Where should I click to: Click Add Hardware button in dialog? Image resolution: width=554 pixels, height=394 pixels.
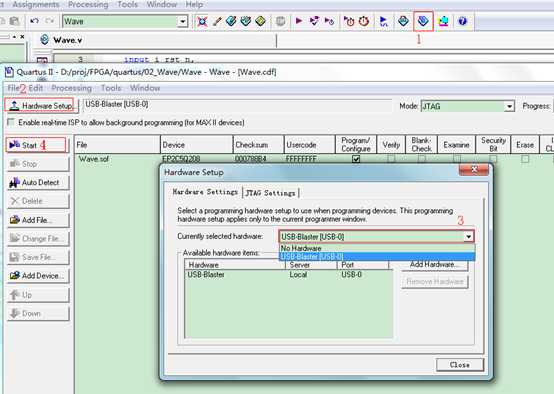pyautogui.click(x=435, y=265)
